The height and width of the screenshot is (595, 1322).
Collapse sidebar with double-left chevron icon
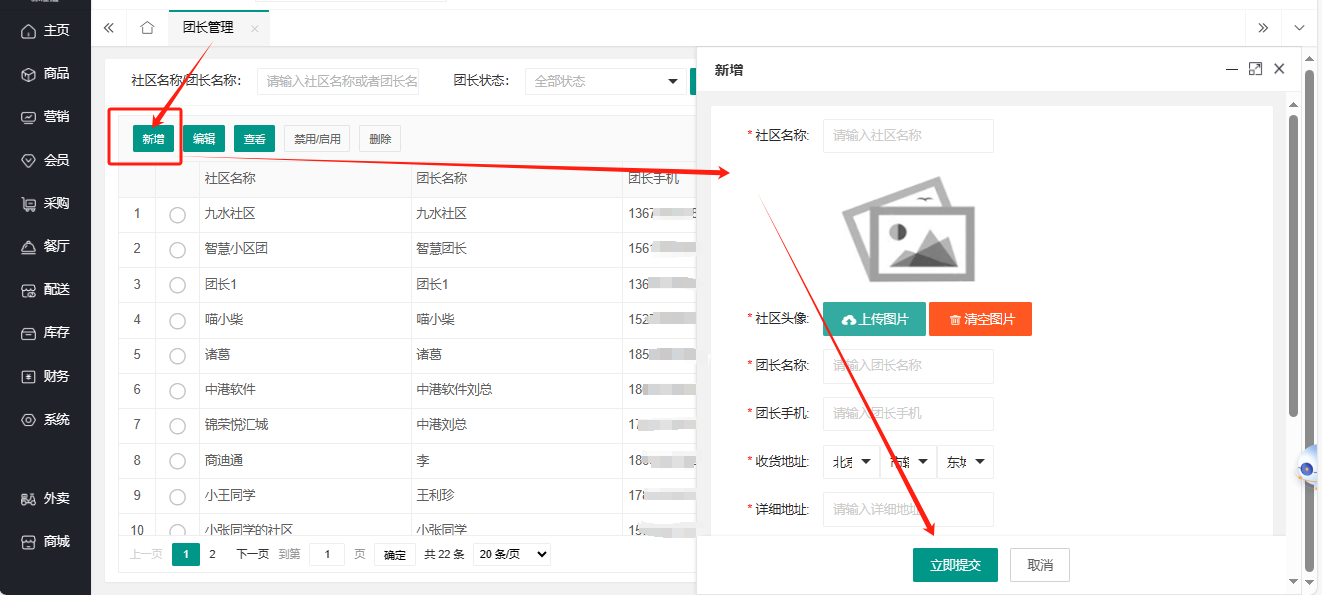pyautogui.click(x=109, y=28)
